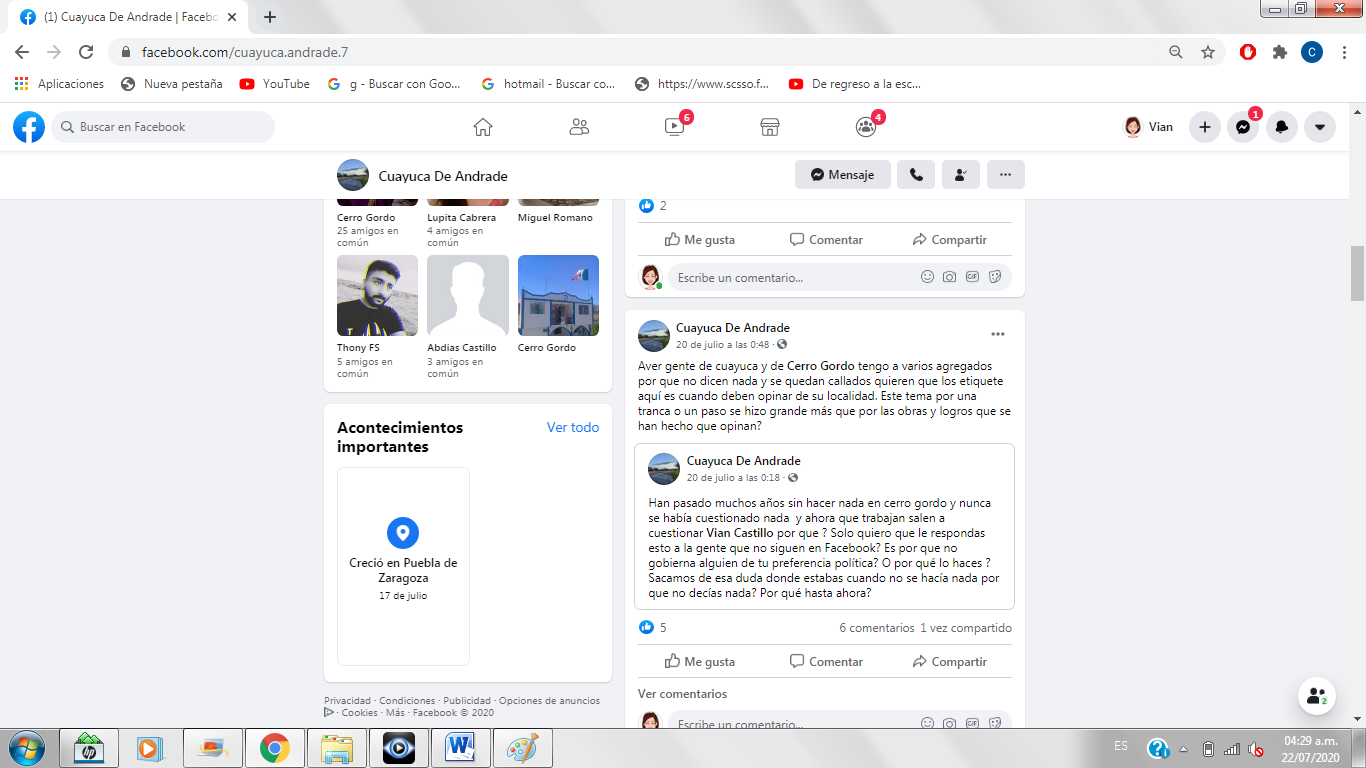Open the Friends tab icon
Screen dimensions: 1366x768
click(579, 127)
